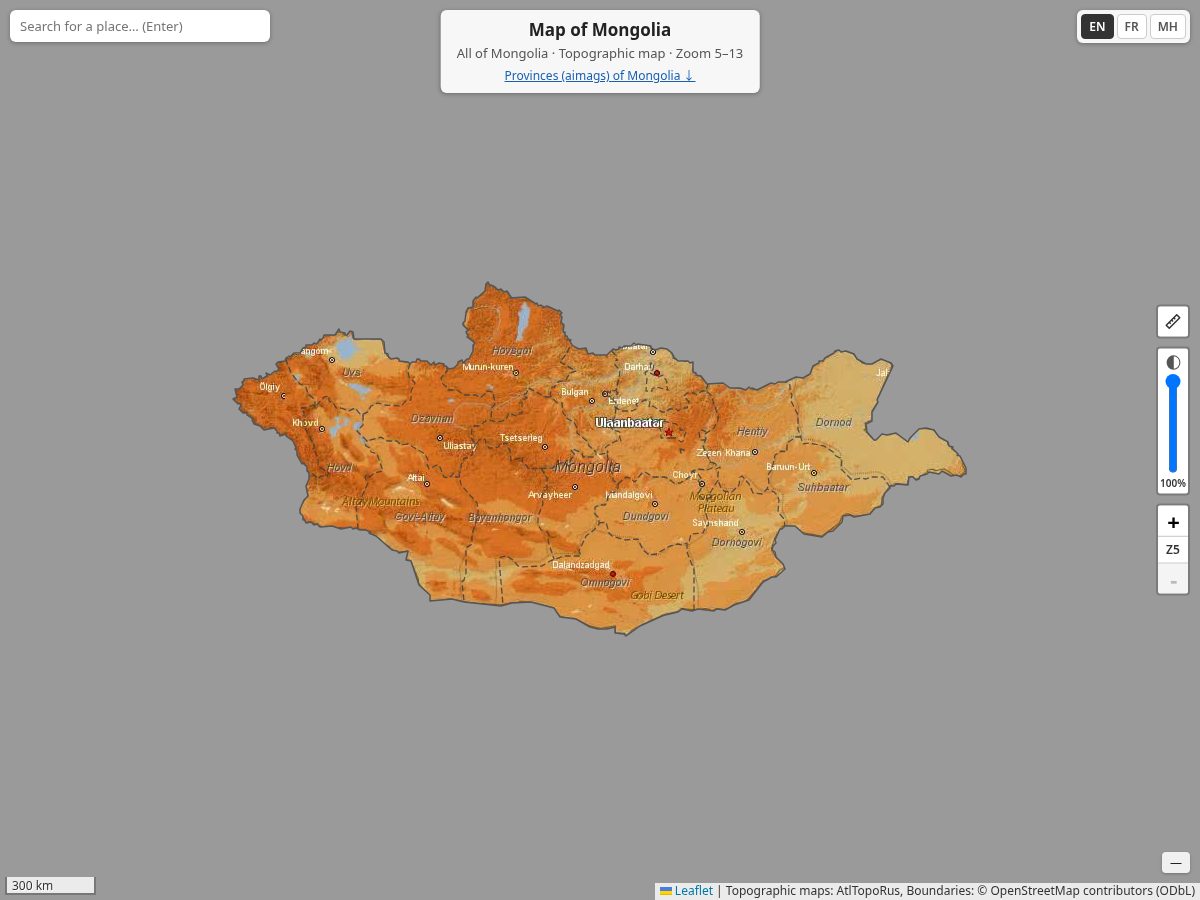Click the Murun-kuren town label
This screenshot has width=1200, height=900.
point(487,367)
